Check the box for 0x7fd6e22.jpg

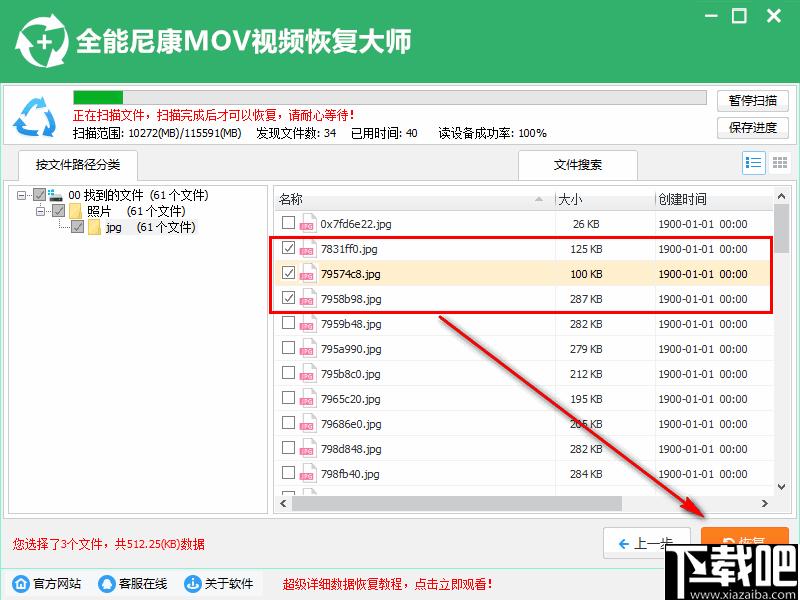point(288,223)
